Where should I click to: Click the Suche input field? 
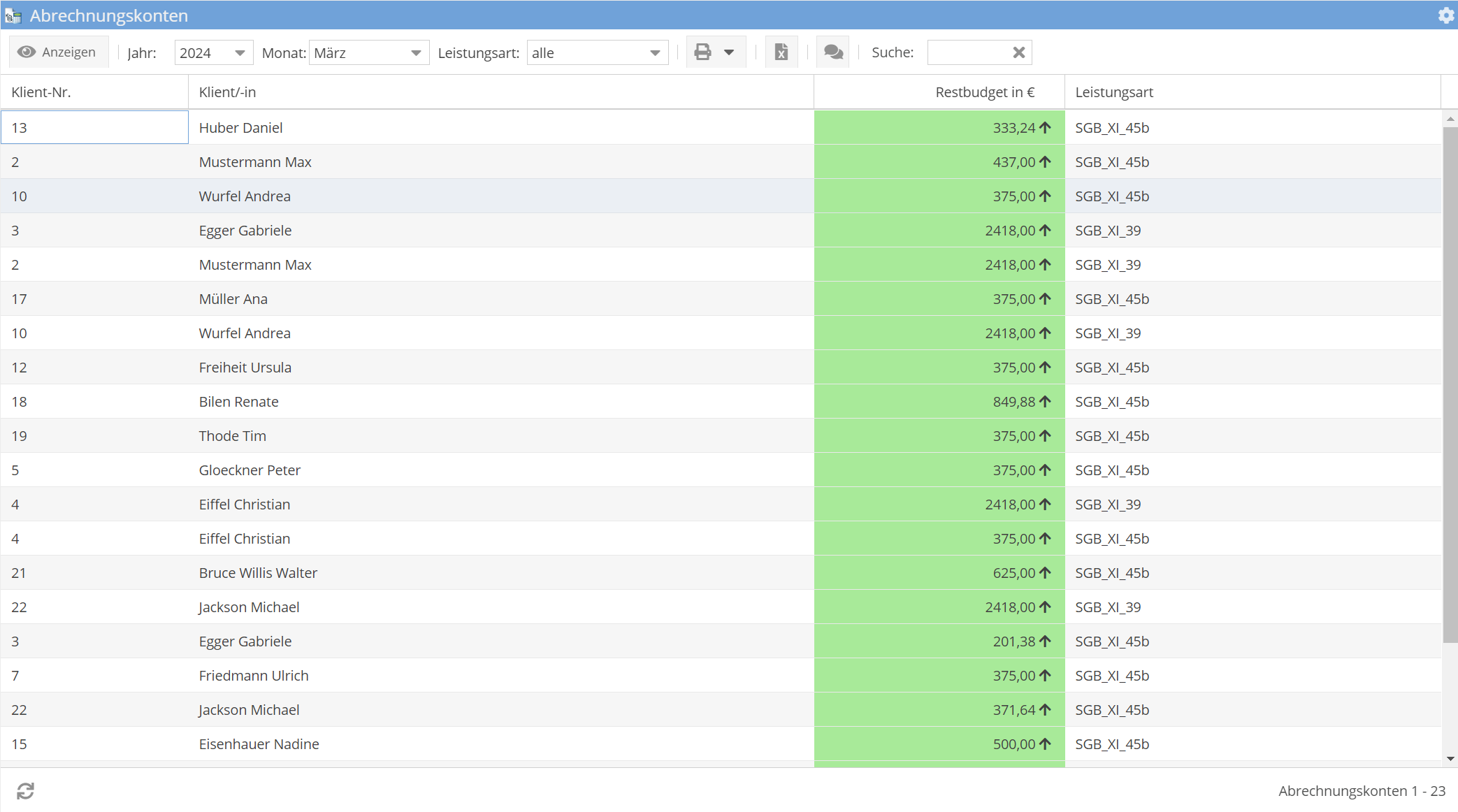click(969, 52)
